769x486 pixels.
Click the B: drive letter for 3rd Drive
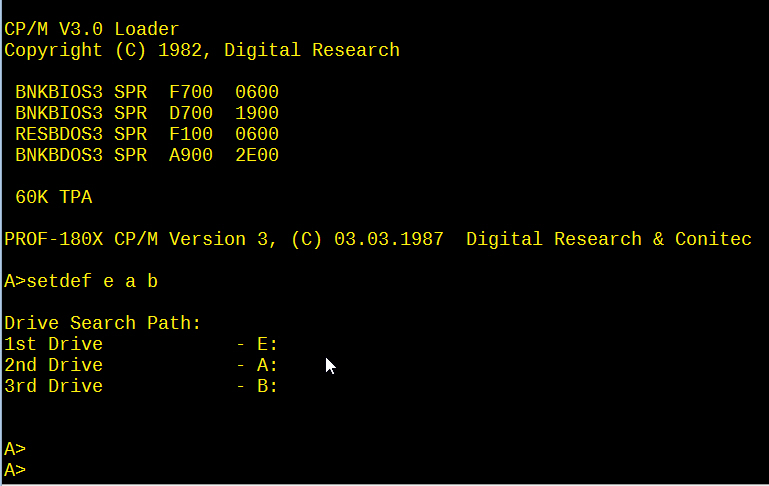click(267, 386)
